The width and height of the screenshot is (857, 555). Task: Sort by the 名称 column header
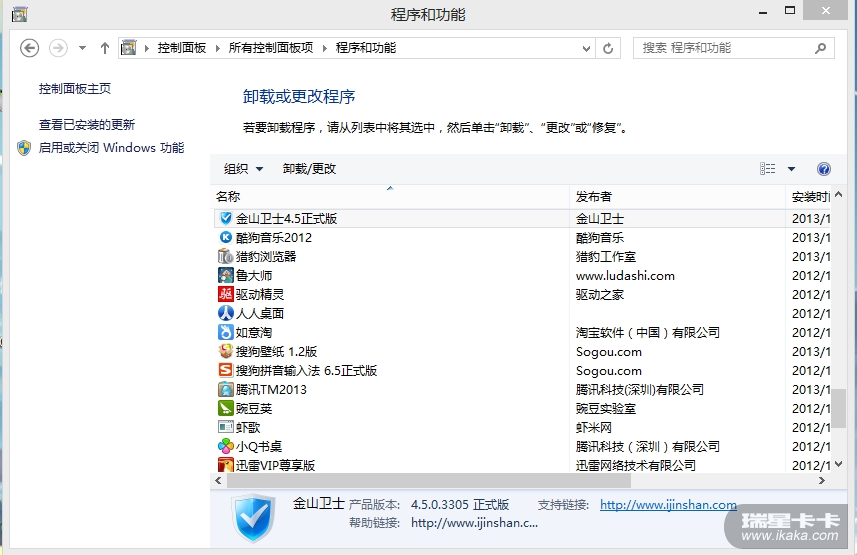(x=390, y=196)
